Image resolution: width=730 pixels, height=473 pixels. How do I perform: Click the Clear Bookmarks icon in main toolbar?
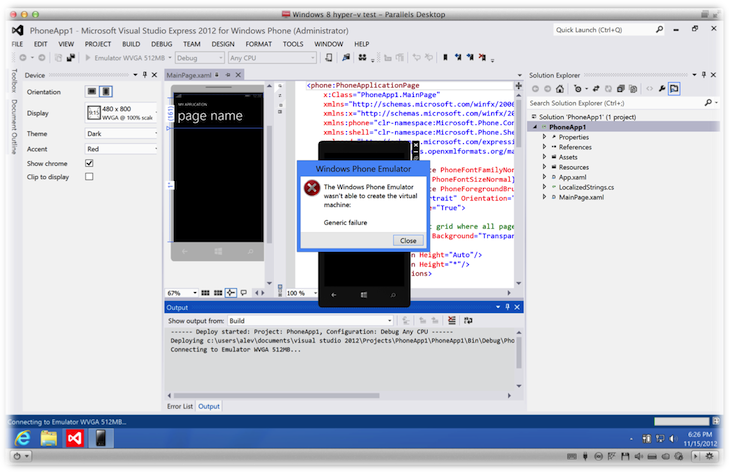tap(482, 58)
